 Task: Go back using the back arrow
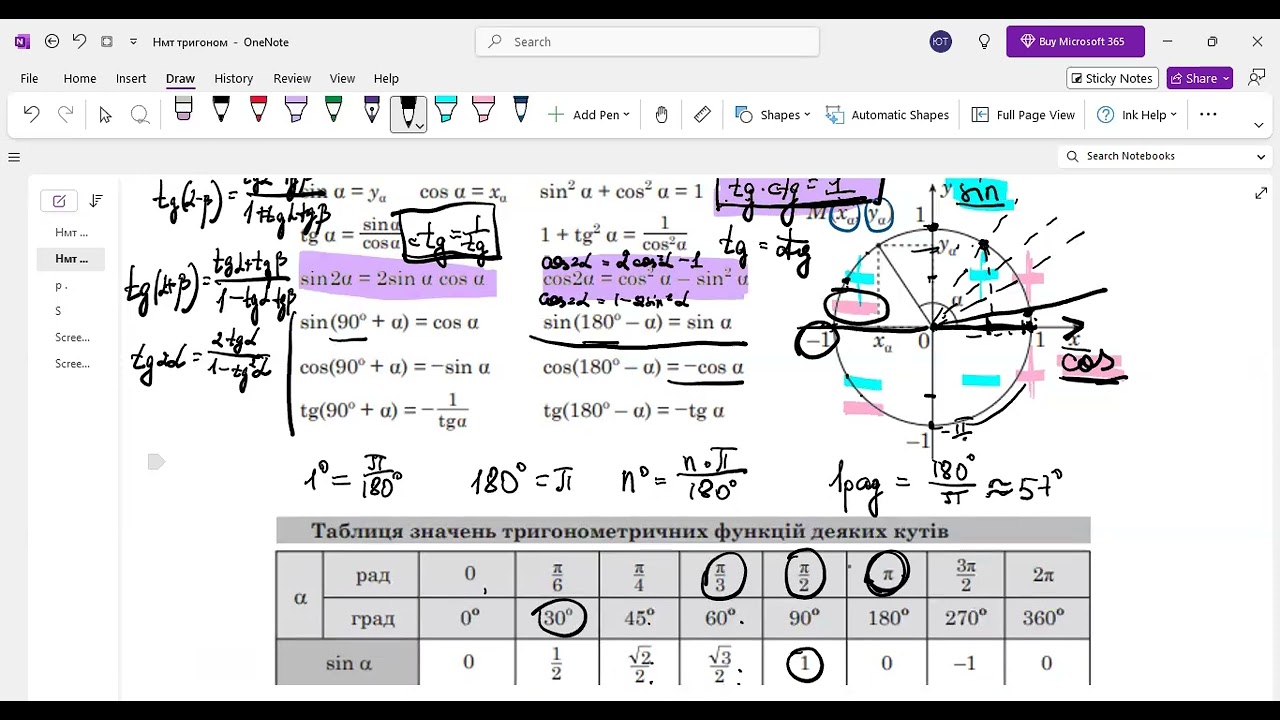pos(52,42)
